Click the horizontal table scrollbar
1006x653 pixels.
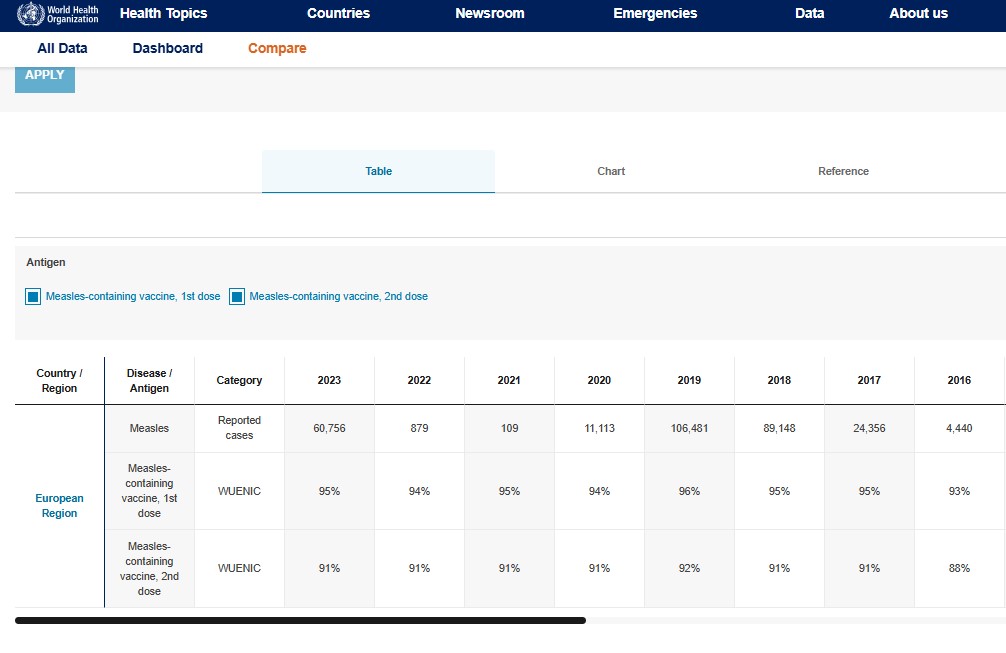(x=300, y=621)
